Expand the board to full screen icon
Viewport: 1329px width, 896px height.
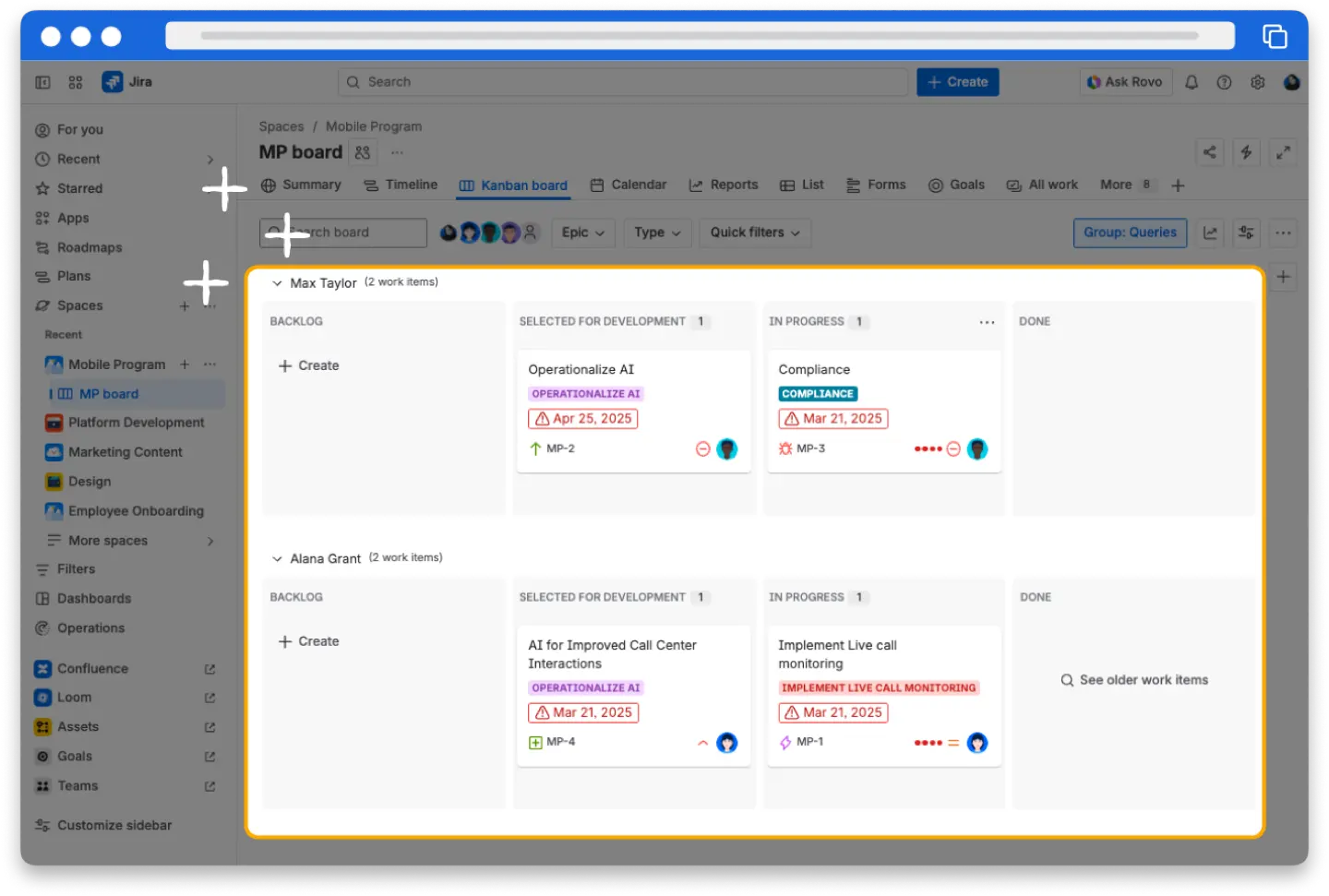(x=1284, y=152)
